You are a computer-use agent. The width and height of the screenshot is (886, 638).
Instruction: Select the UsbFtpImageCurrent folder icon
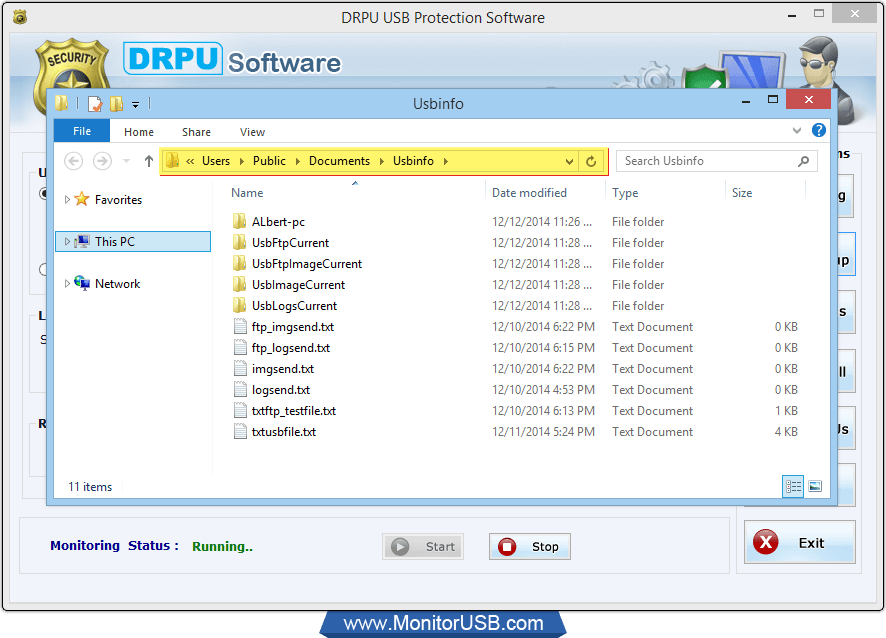coord(240,263)
